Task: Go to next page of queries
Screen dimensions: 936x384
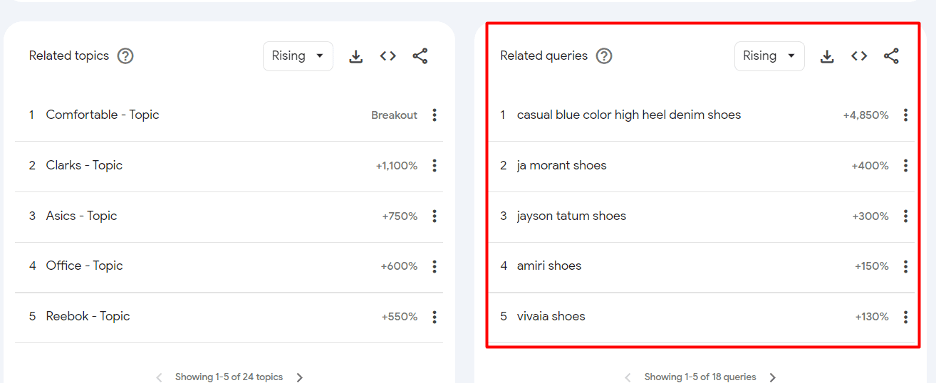Action: click(x=772, y=377)
